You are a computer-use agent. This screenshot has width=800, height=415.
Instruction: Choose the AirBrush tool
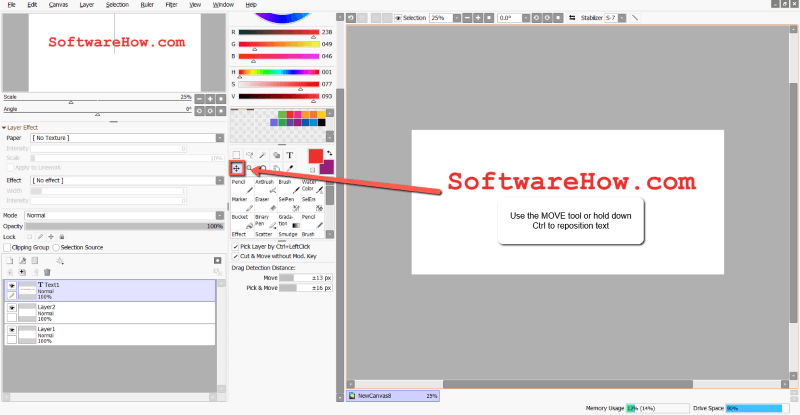click(x=265, y=186)
